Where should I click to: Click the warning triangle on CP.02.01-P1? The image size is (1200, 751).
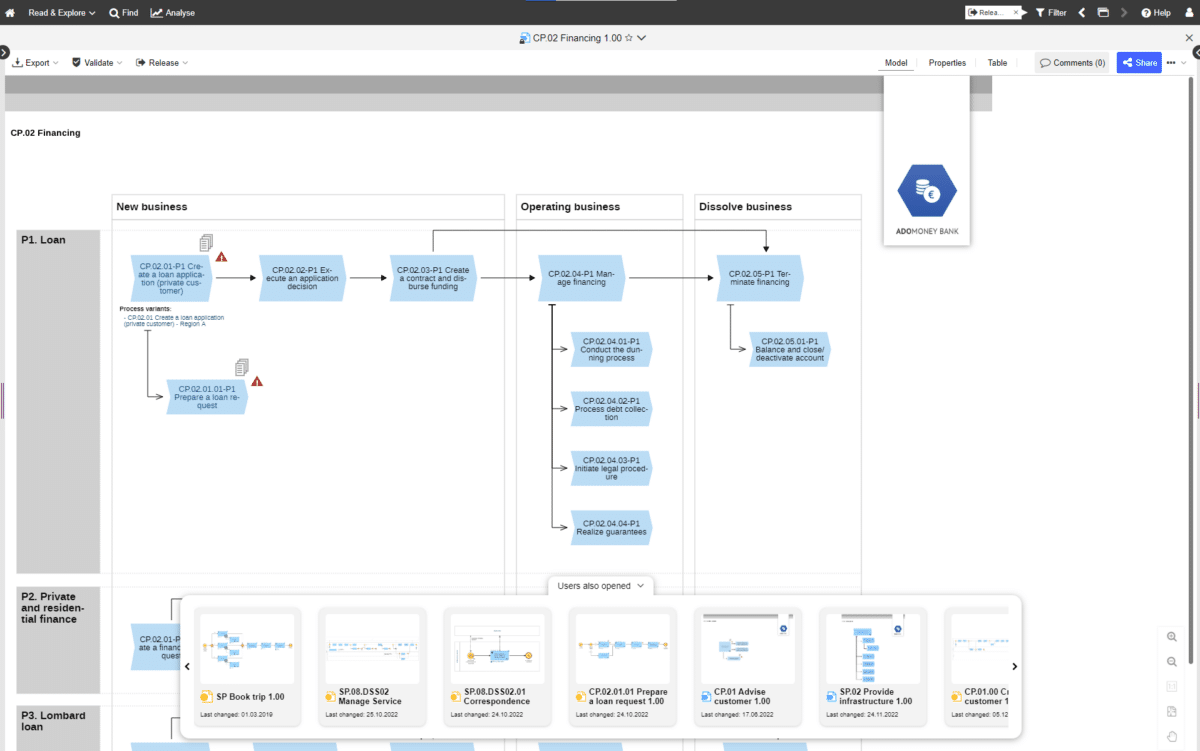coord(221,255)
